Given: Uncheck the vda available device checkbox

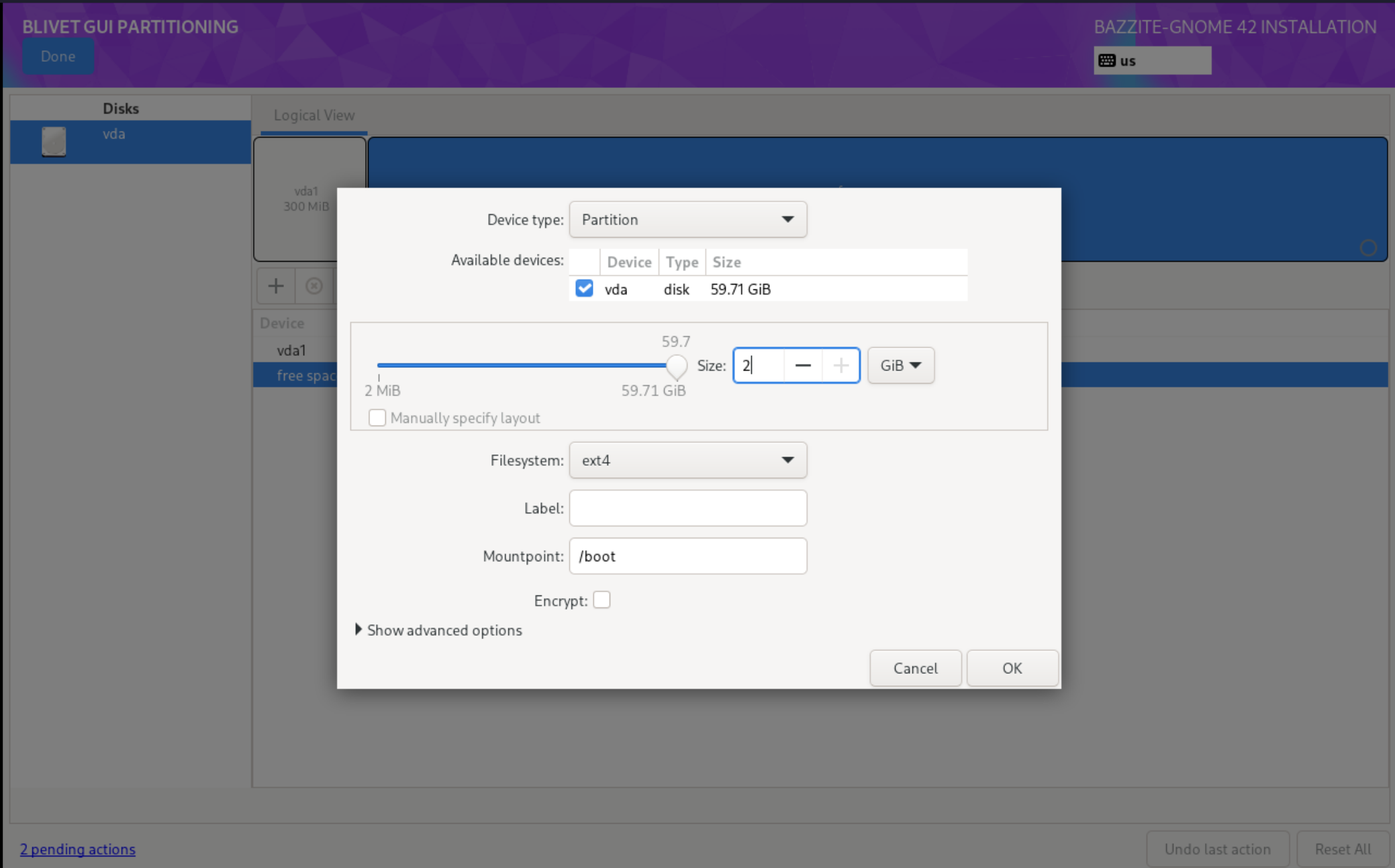Looking at the screenshot, I should tap(584, 289).
